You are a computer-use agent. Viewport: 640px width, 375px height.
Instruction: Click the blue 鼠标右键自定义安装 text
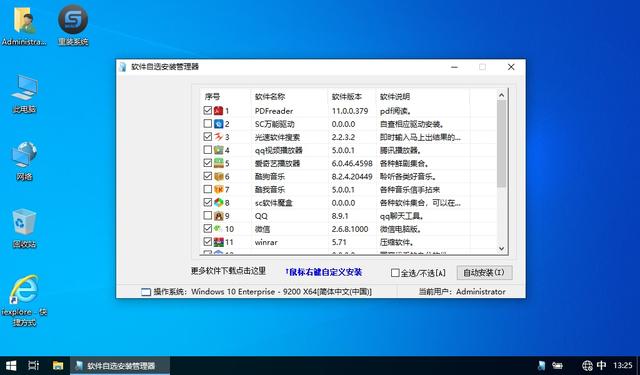(x=324, y=272)
